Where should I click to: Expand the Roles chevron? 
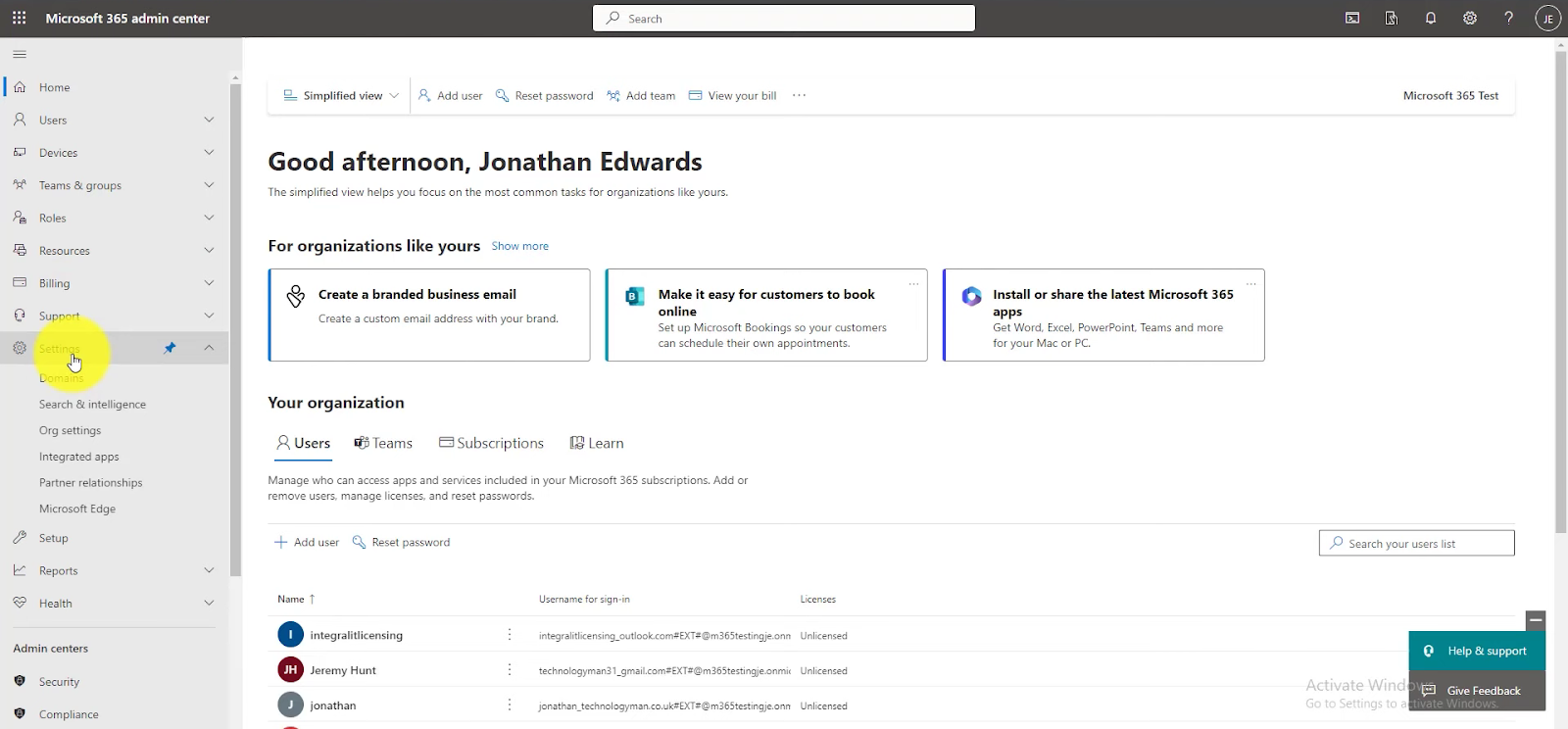209,218
